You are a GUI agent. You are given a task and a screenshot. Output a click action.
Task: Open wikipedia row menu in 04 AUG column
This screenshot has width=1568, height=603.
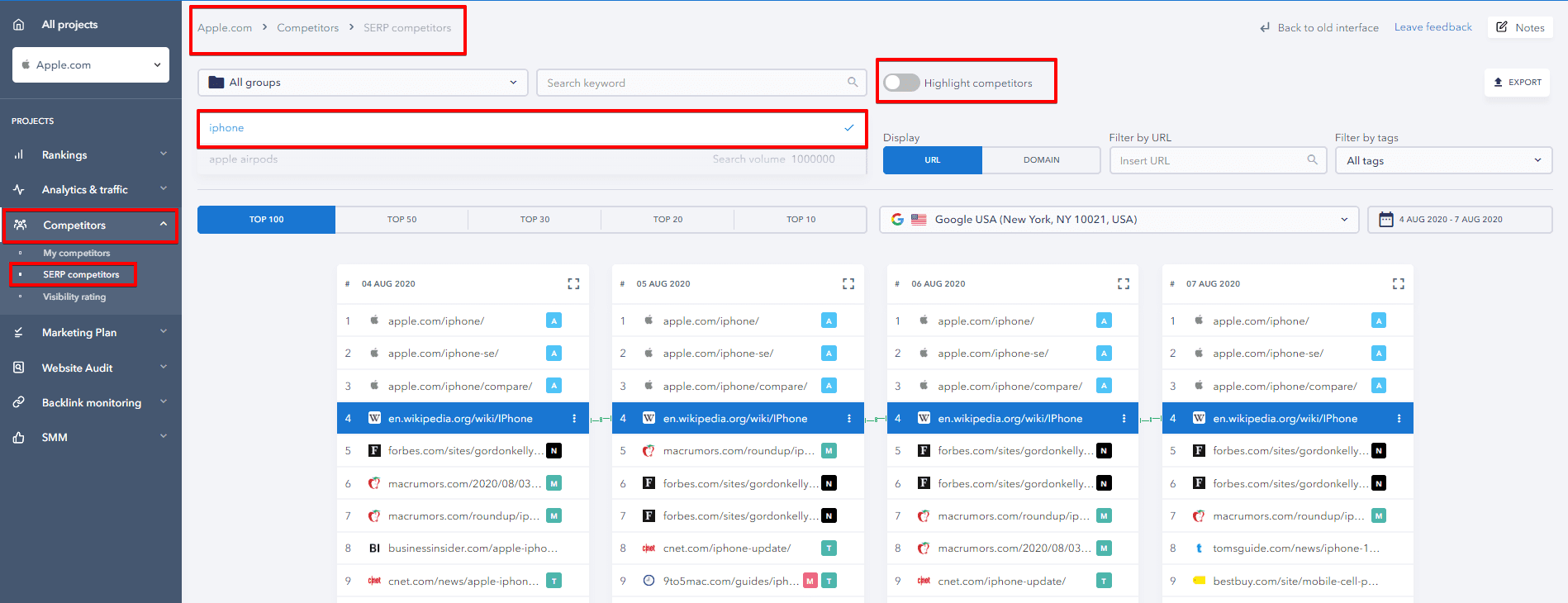(x=574, y=419)
